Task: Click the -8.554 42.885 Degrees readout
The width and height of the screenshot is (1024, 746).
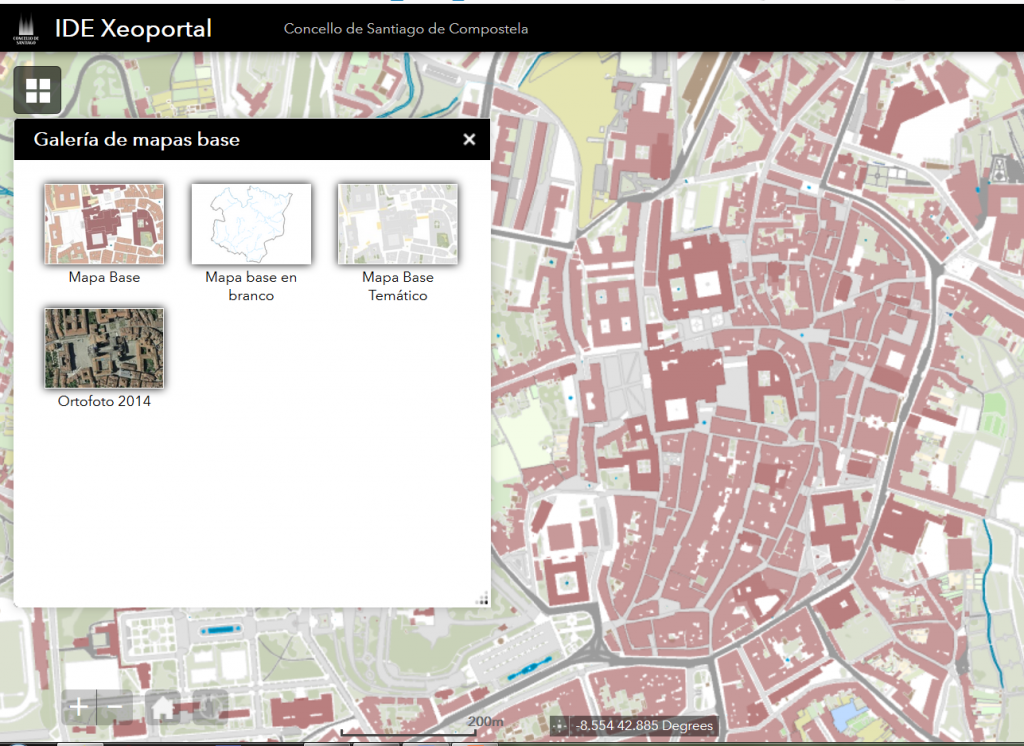Action: (644, 725)
